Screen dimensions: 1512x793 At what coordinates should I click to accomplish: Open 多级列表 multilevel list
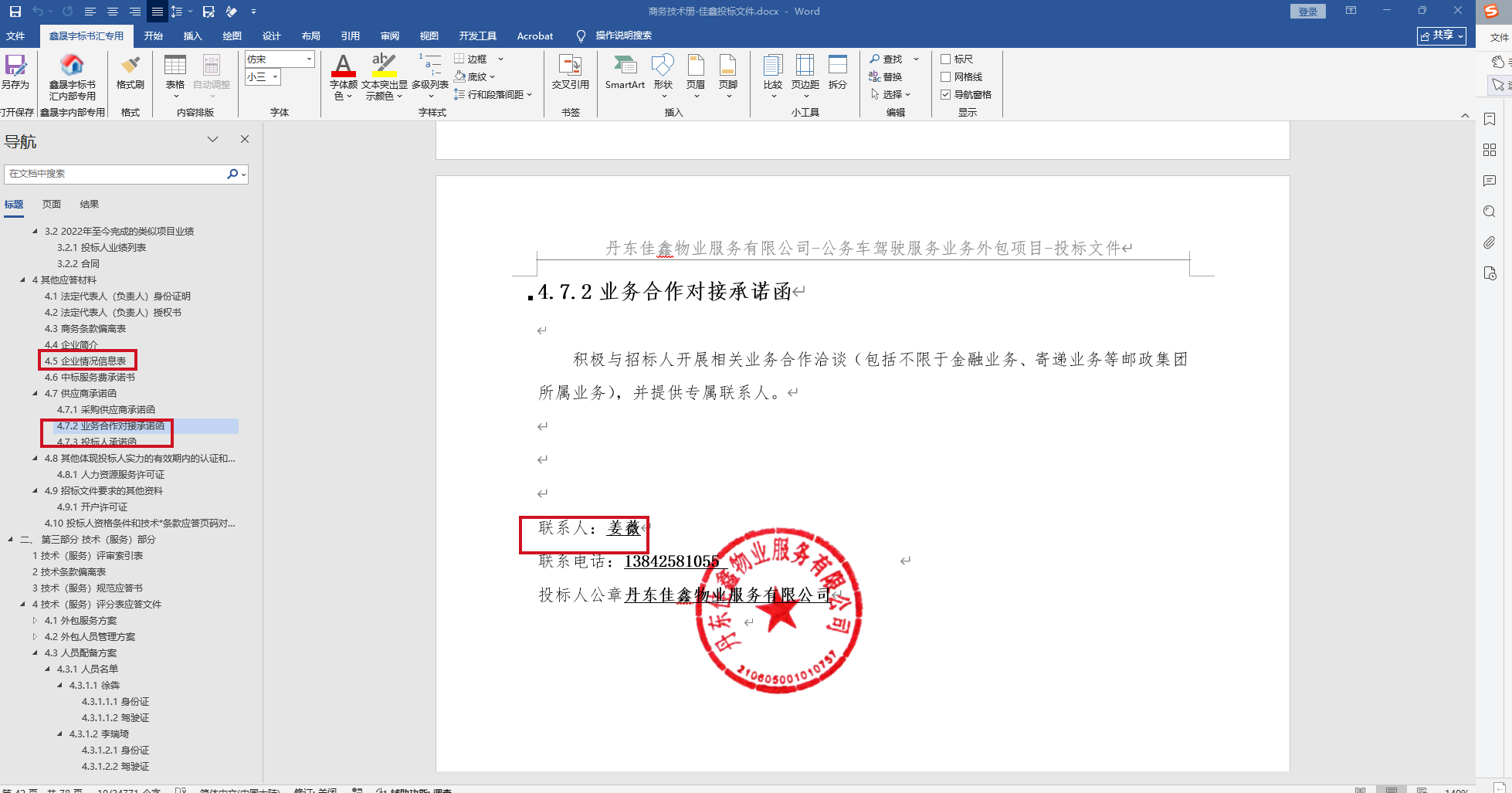pyautogui.click(x=430, y=76)
